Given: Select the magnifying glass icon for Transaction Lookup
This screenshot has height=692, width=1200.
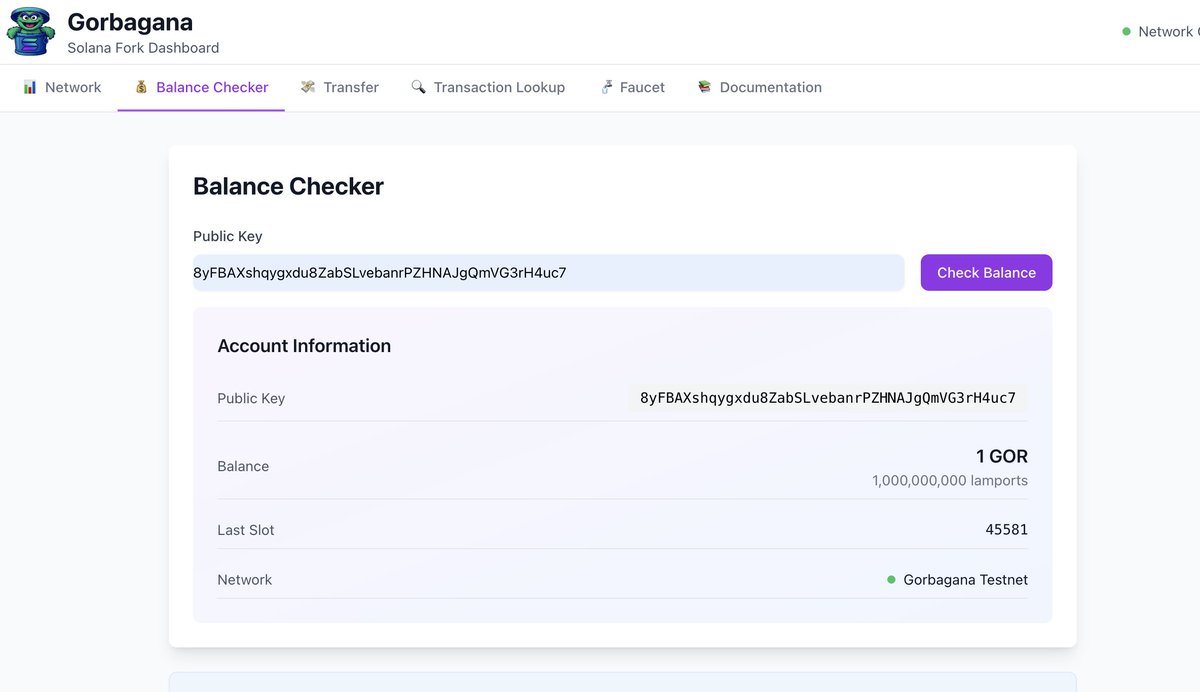Looking at the screenshot, I should [x=418, y=87].
